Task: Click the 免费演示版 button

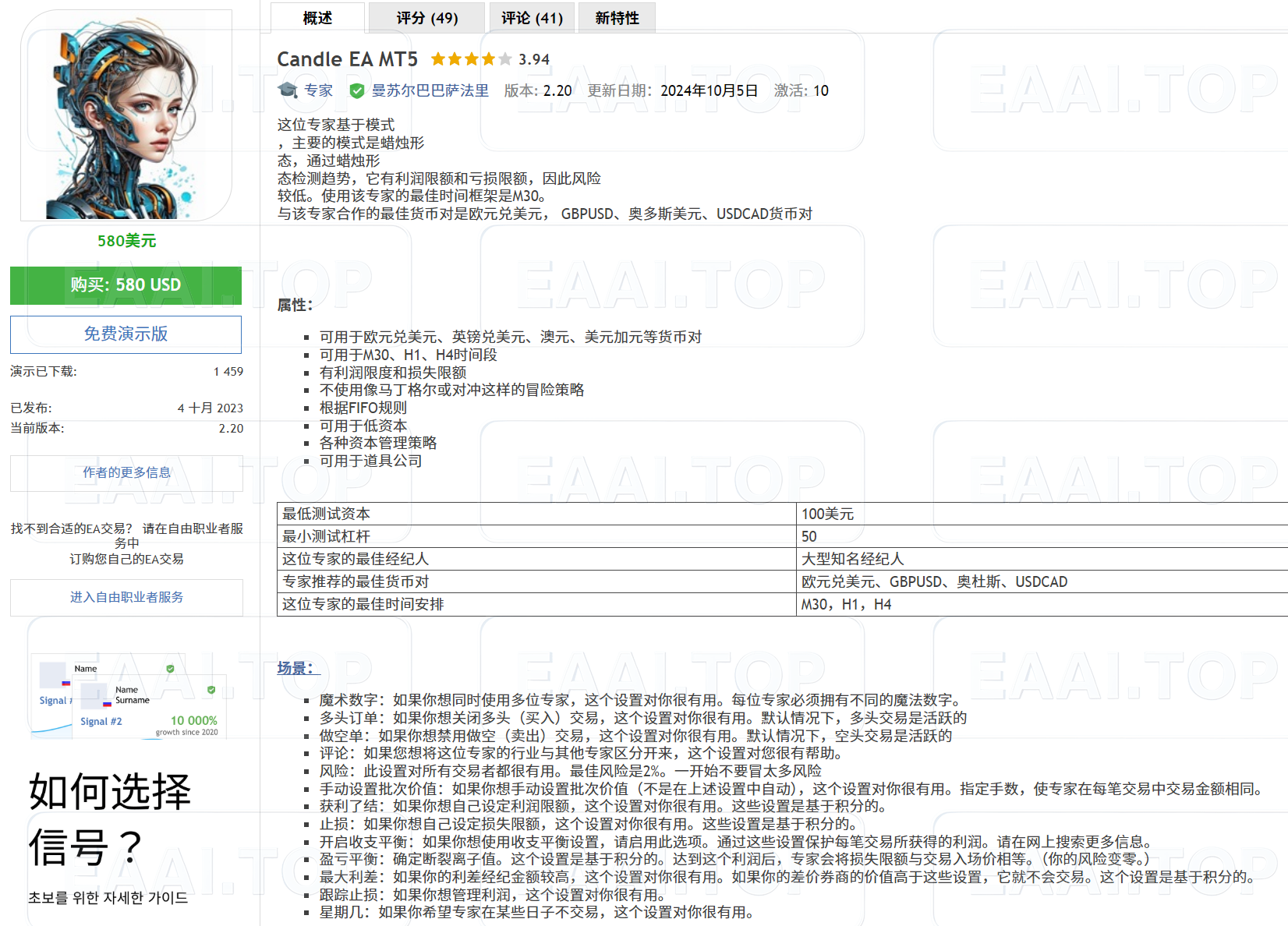Action: click(126, 334)
